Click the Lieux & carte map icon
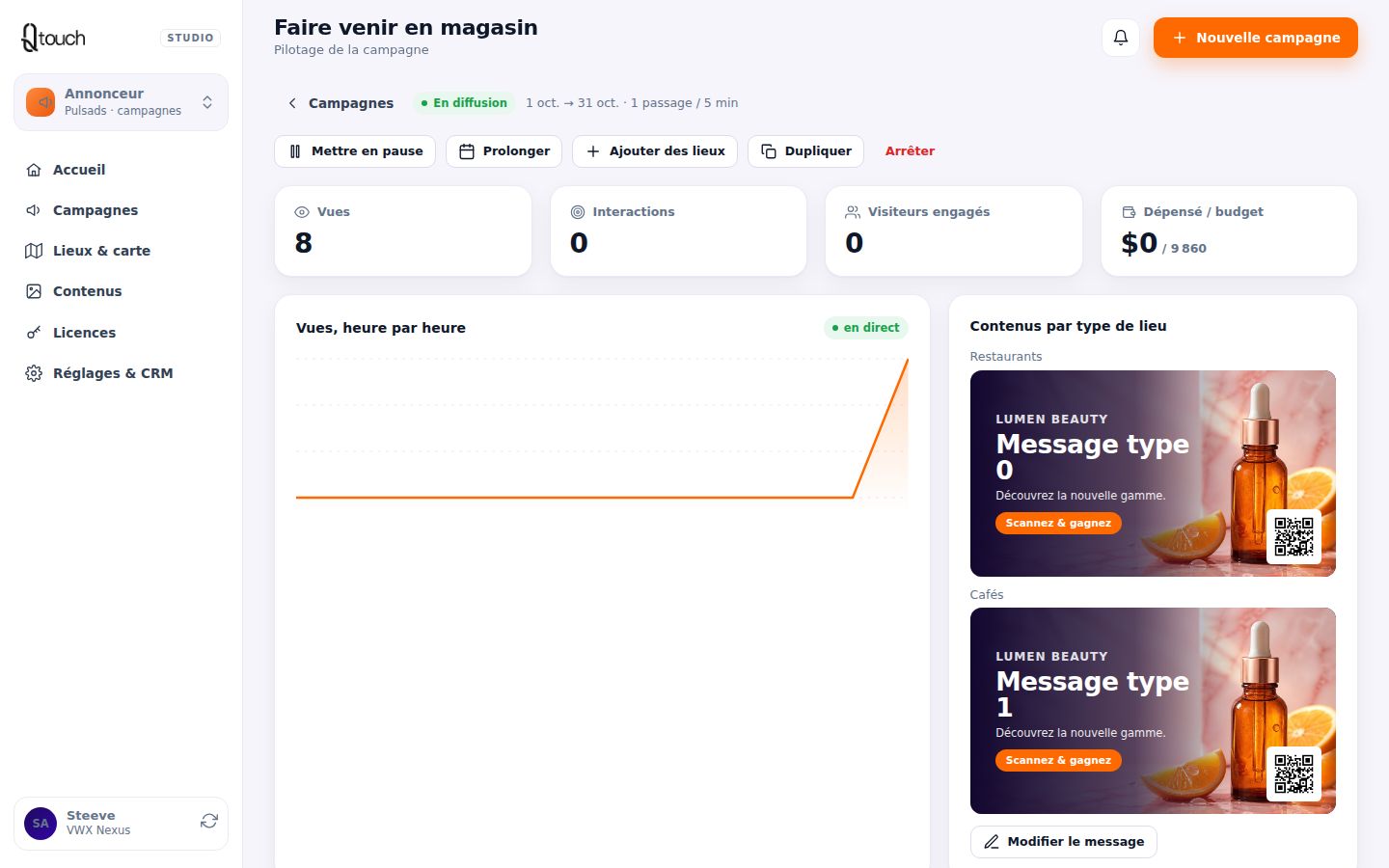The height and width of the screenshot is (868, 1389). point(34,251)
